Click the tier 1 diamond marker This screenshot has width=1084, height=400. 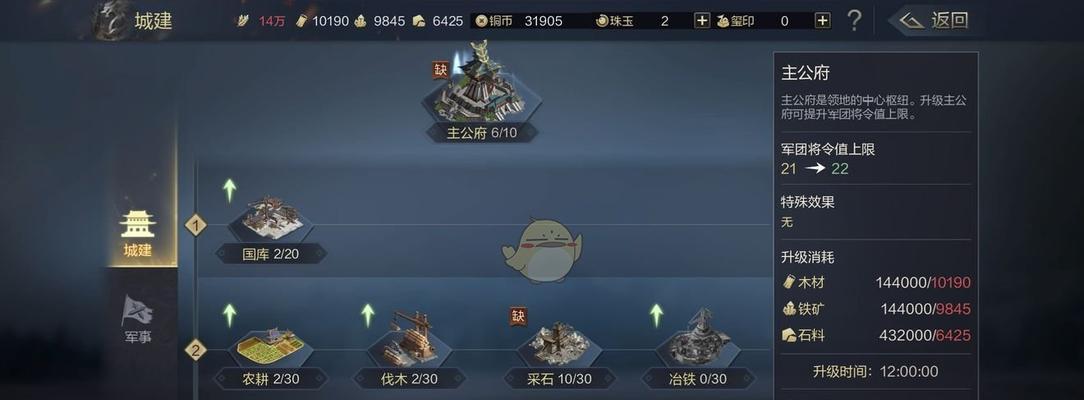pos(196,225)
